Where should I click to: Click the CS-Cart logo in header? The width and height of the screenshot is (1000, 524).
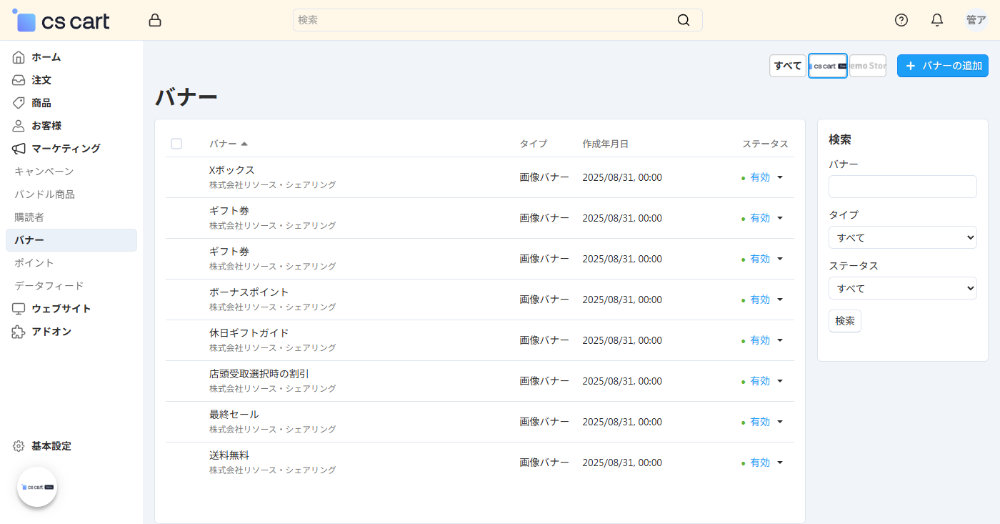click(61, 20)
